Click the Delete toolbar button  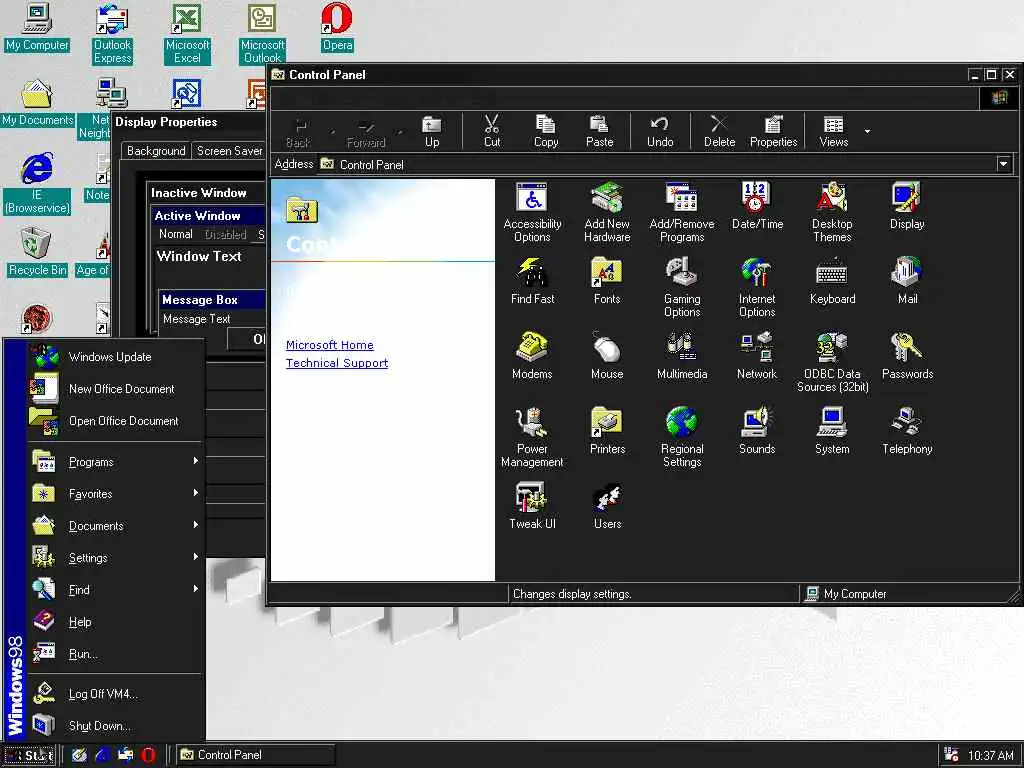[x=719, y=131]
